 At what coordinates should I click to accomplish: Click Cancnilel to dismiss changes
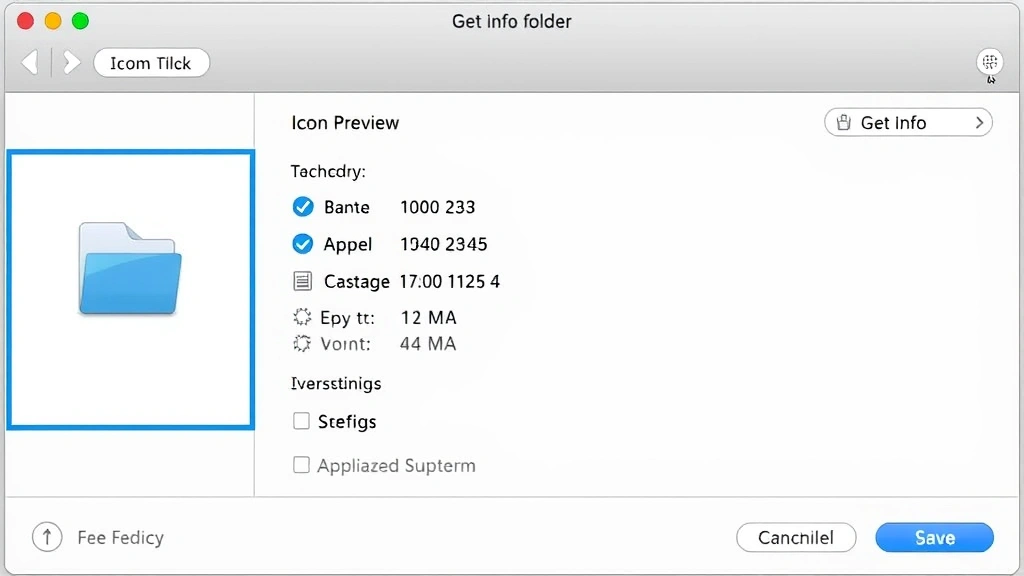tap(796, 537)
